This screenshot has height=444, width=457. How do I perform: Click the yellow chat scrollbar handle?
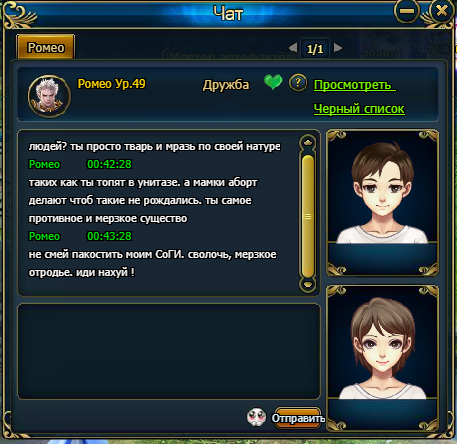click(x=308, y=216)
